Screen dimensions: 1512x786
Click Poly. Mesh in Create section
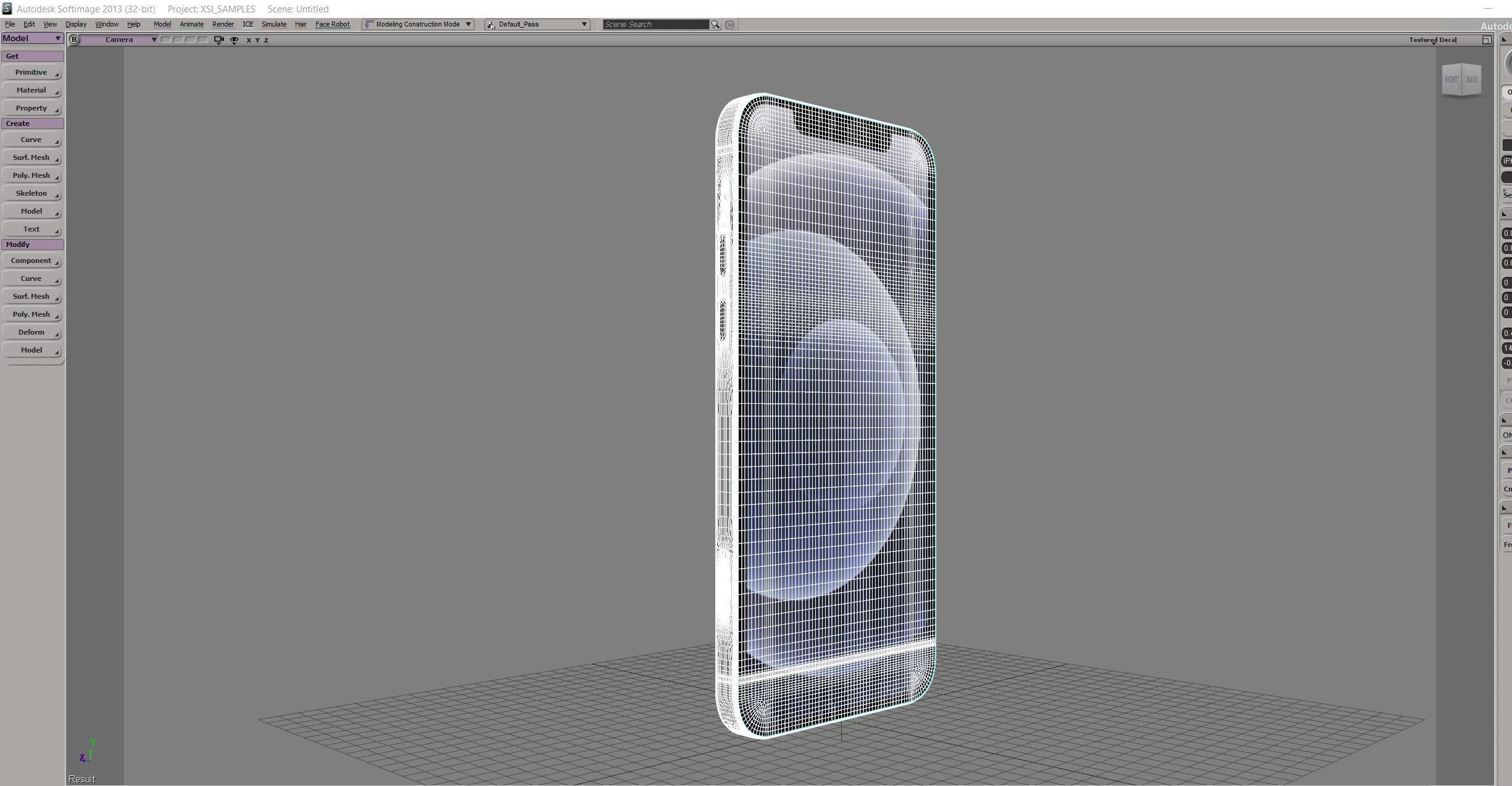pos(31,175)
